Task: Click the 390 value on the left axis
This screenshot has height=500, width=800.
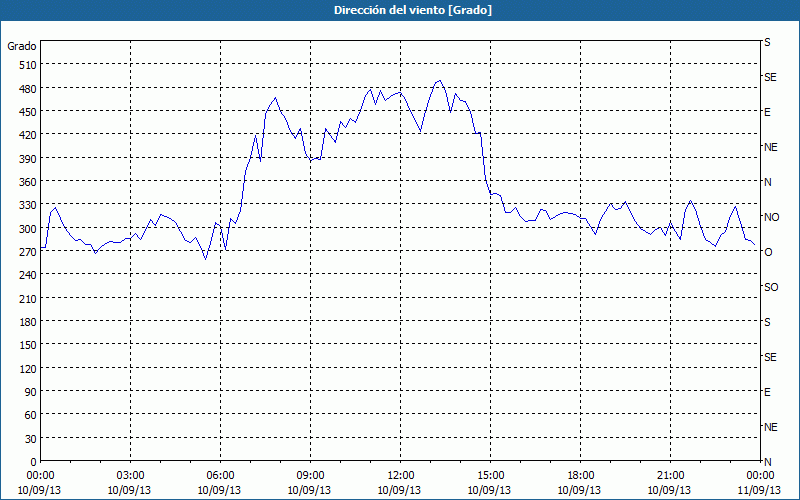Action: (28, 159)
